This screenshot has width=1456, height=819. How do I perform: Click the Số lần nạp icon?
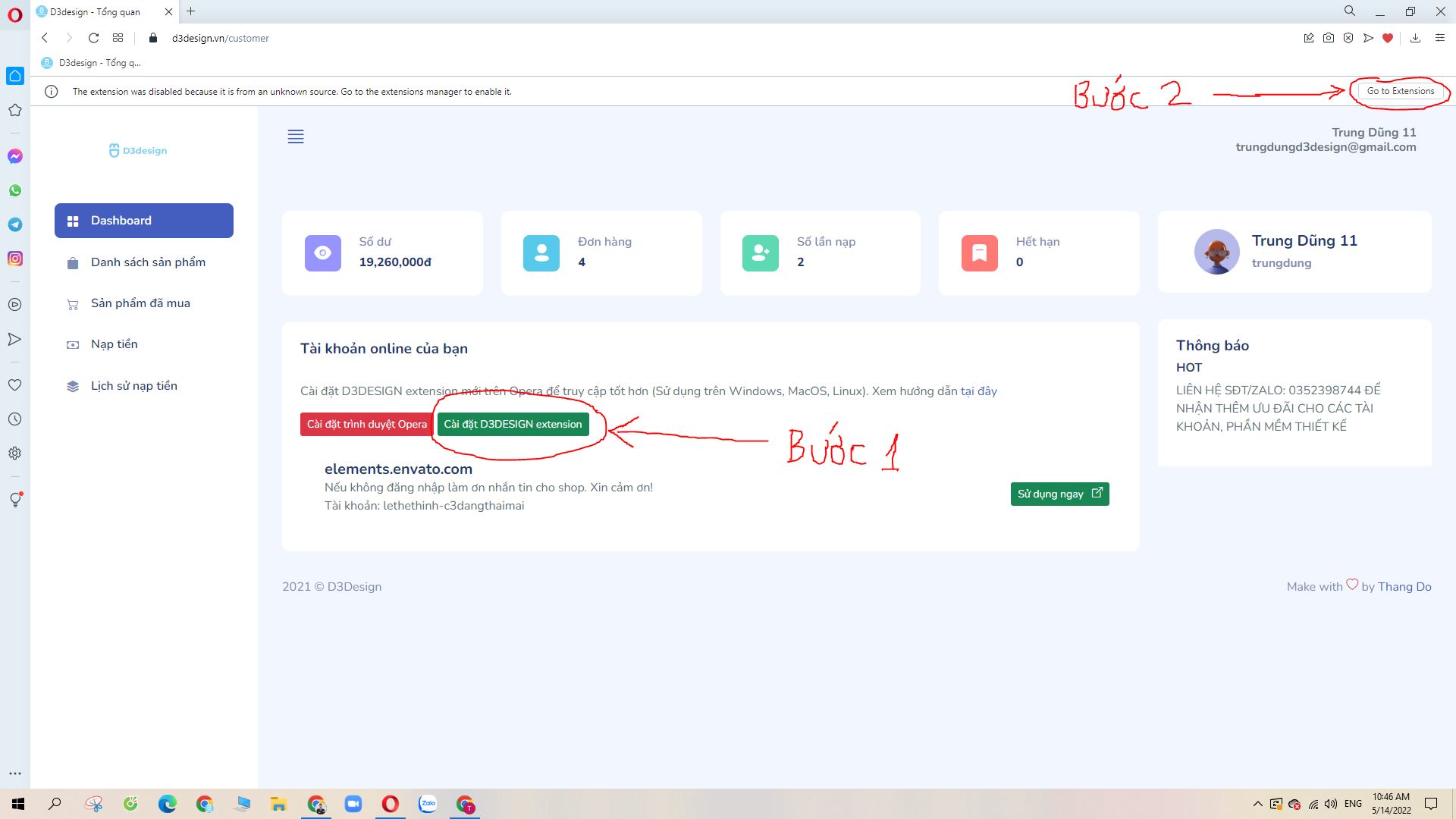[761, 253]
